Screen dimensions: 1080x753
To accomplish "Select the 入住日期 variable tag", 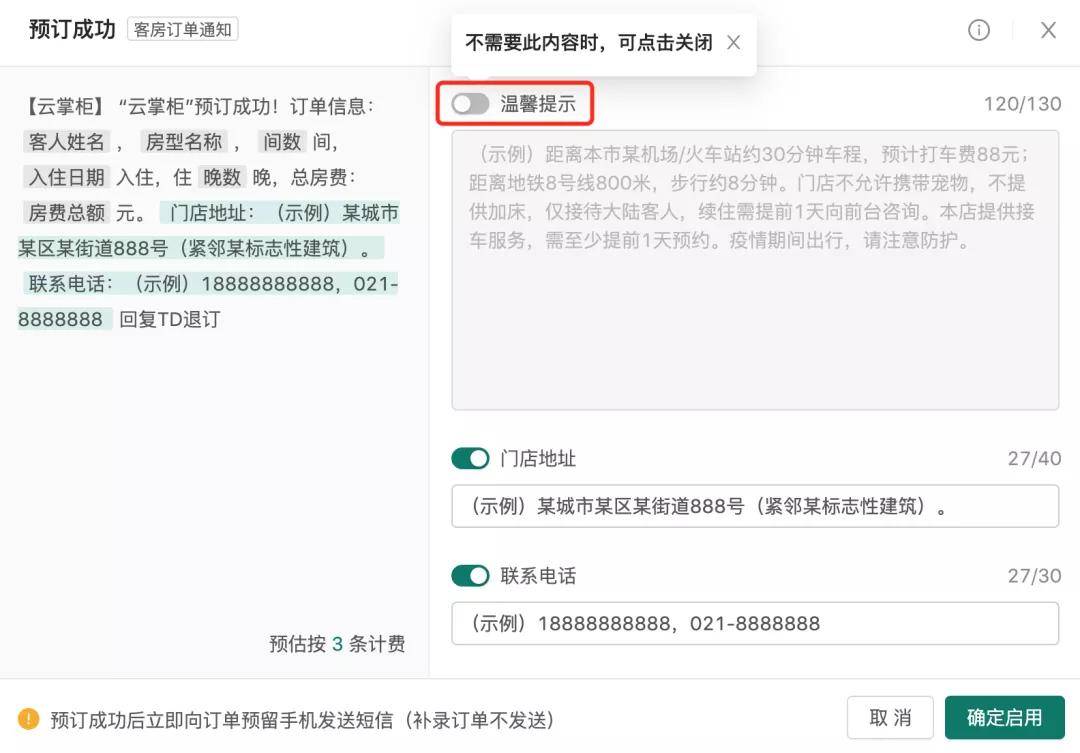I will pos(67,177).
